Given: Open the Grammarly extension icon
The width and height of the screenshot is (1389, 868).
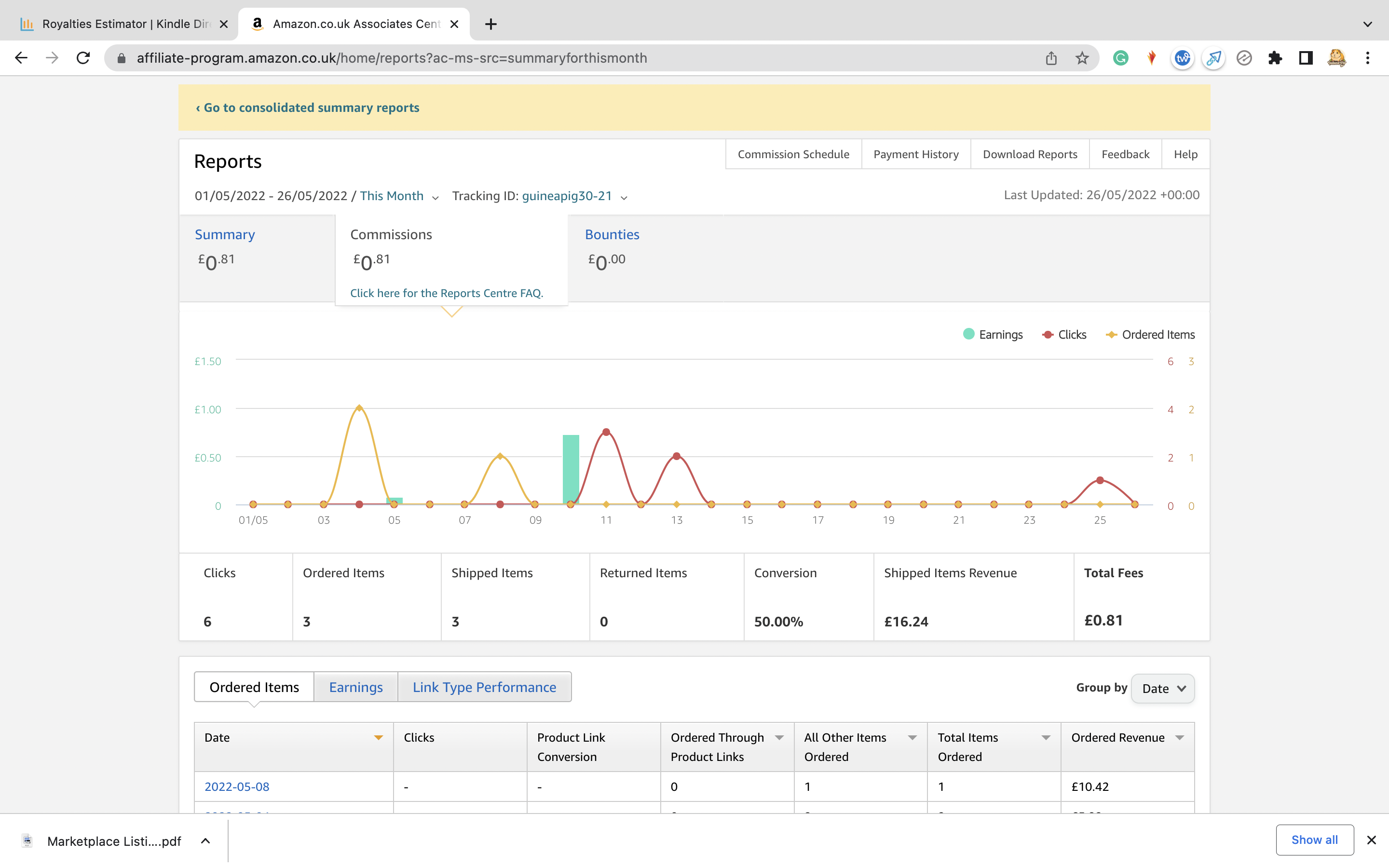Looking at the screenshot, I should coord(1120,58).
